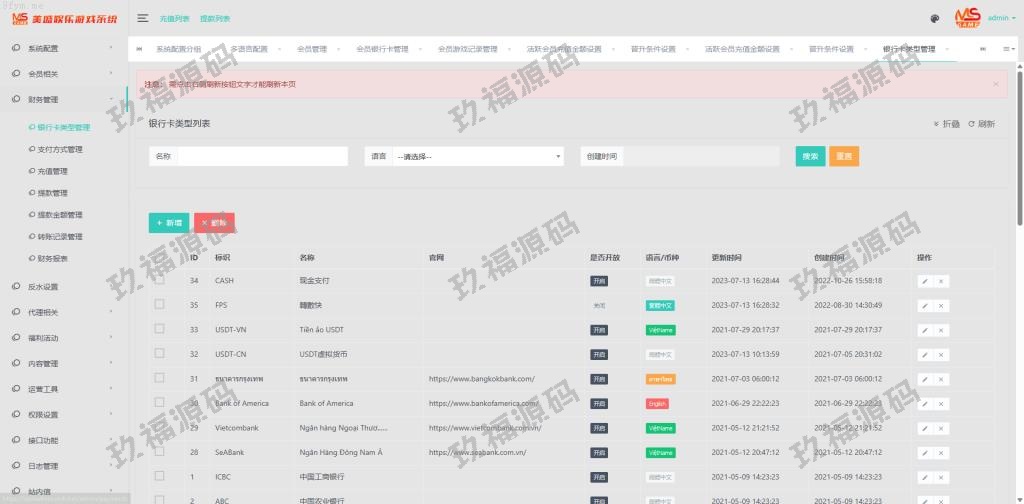Select the checkbox for USDT-VN row
Viewport: 1024px width, 504px height.
160,329
